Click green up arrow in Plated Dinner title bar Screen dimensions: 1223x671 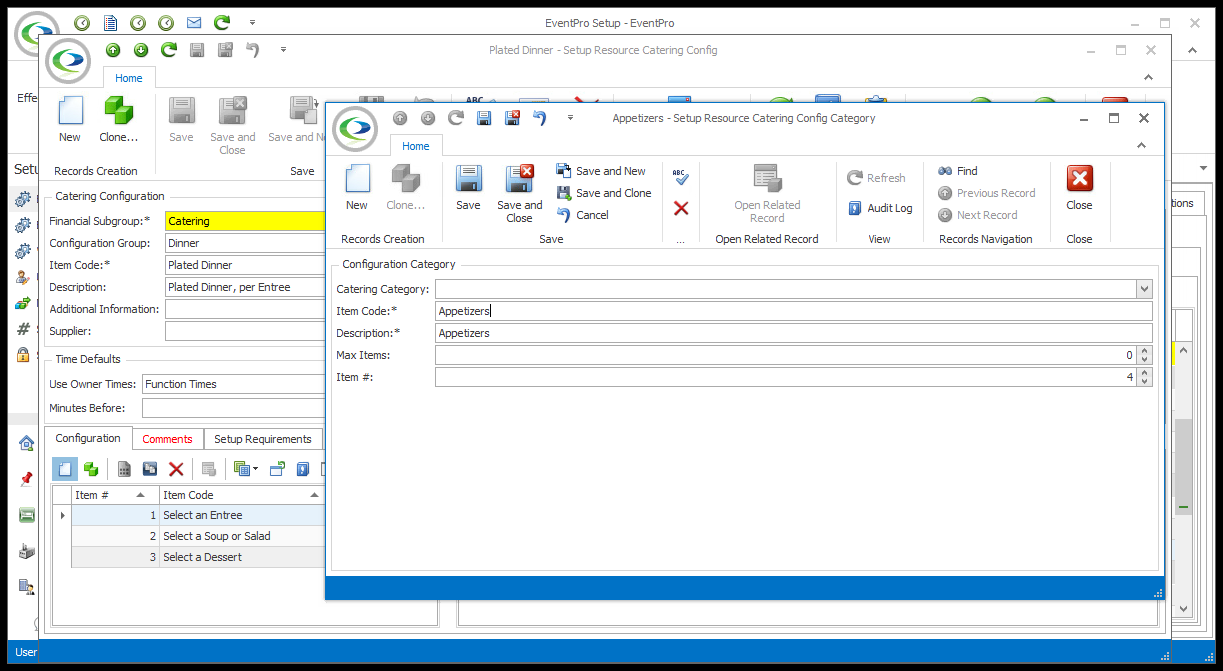tap(113, 50)
